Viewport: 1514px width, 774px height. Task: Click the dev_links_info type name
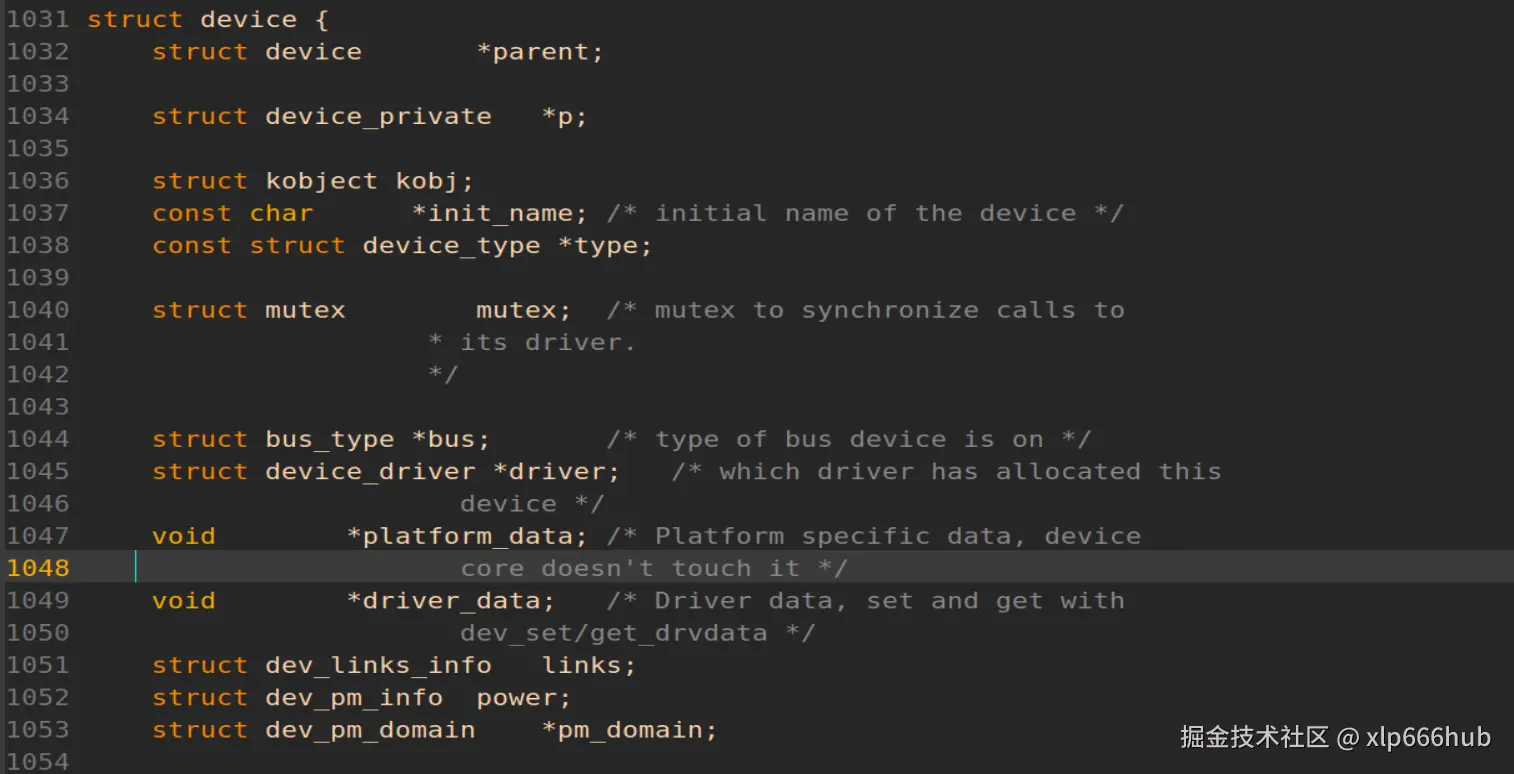click(x=378, y=665)
